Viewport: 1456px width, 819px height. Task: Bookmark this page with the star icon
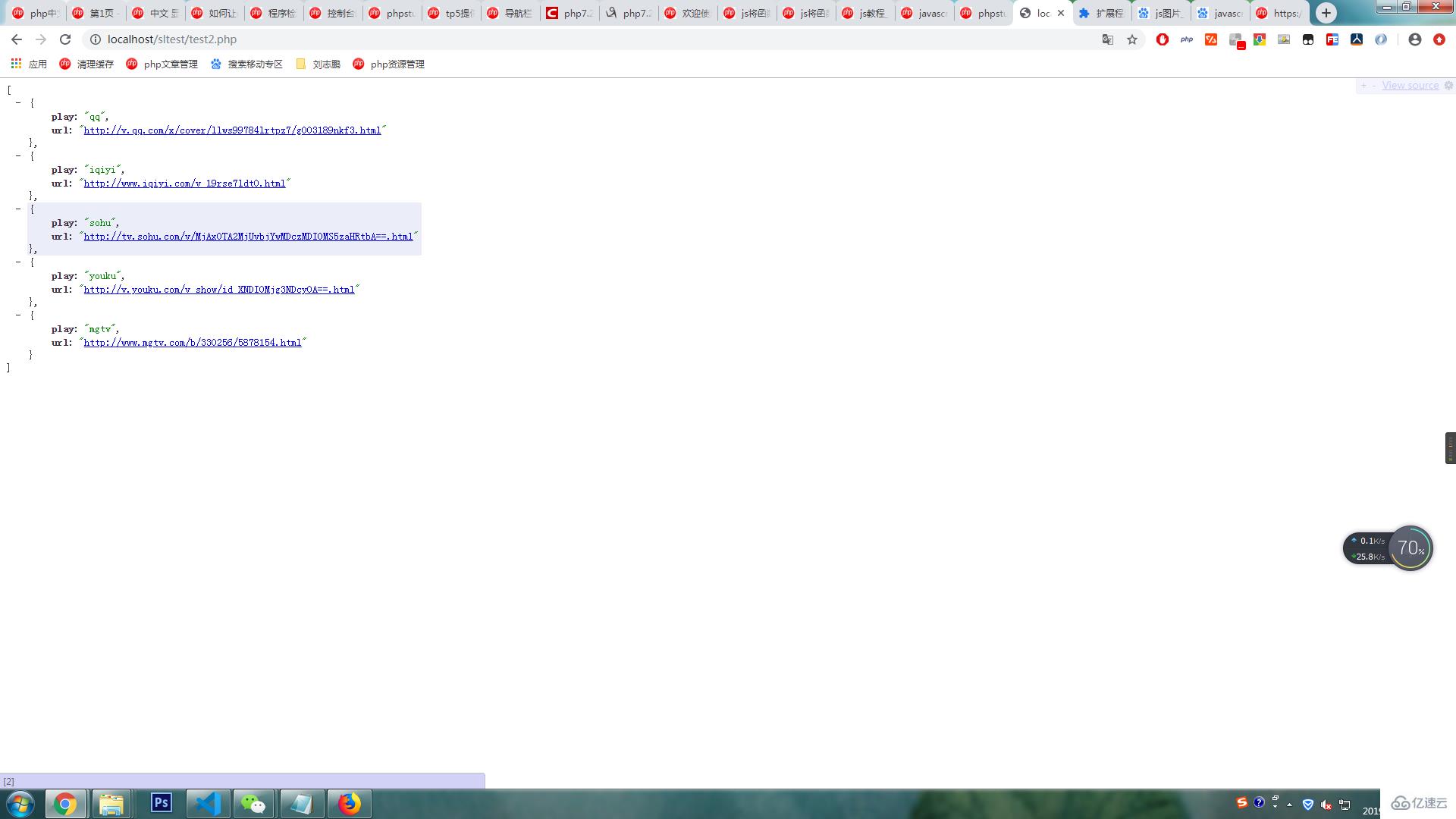point(1132,39)
